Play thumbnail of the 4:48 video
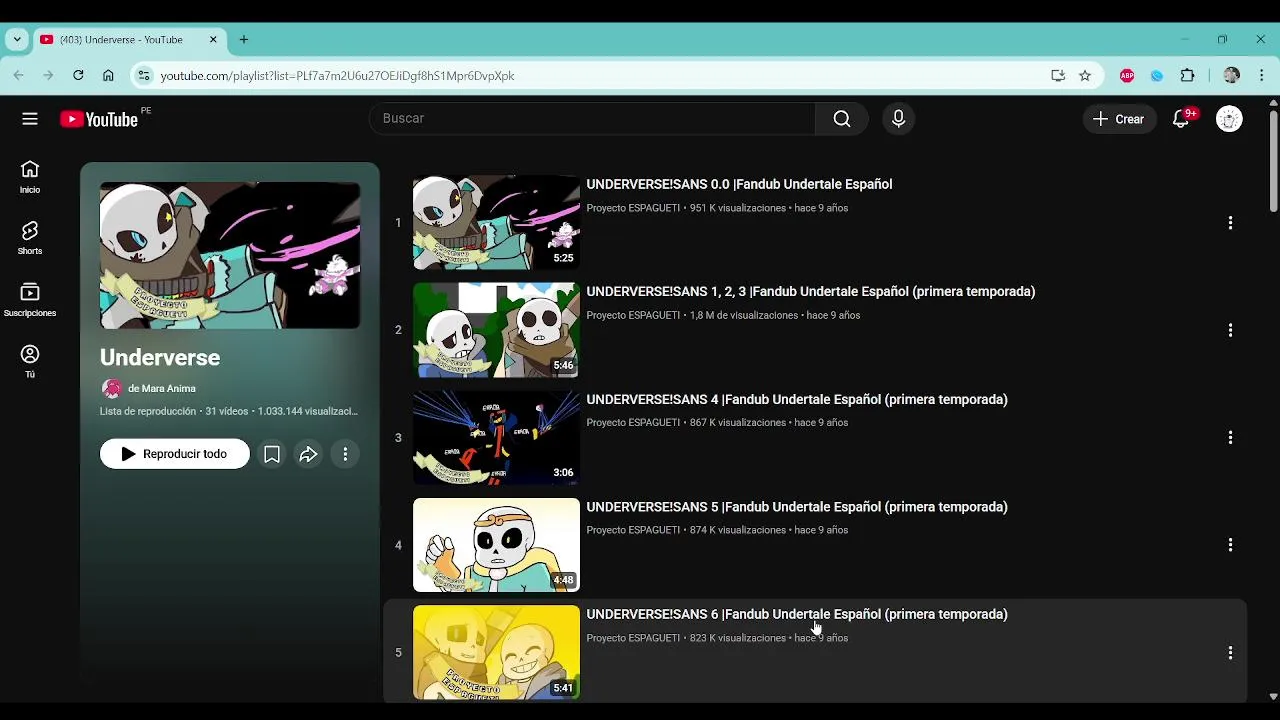 [x=496, y=545]
